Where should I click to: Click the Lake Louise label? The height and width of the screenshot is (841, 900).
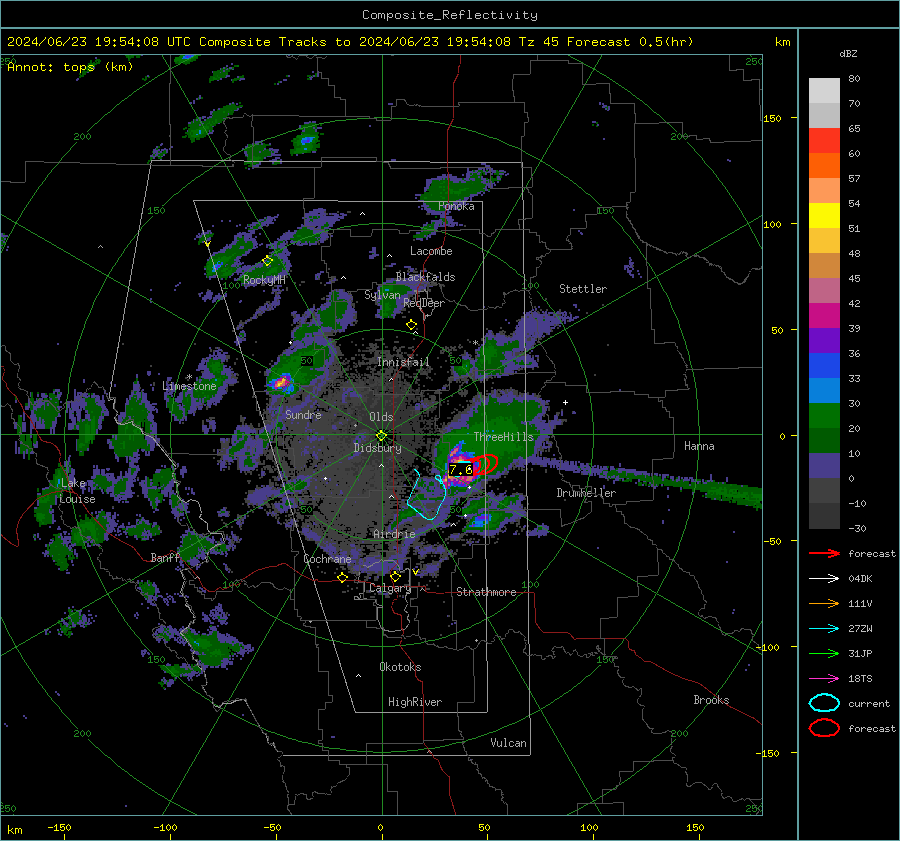click(77, 491)
